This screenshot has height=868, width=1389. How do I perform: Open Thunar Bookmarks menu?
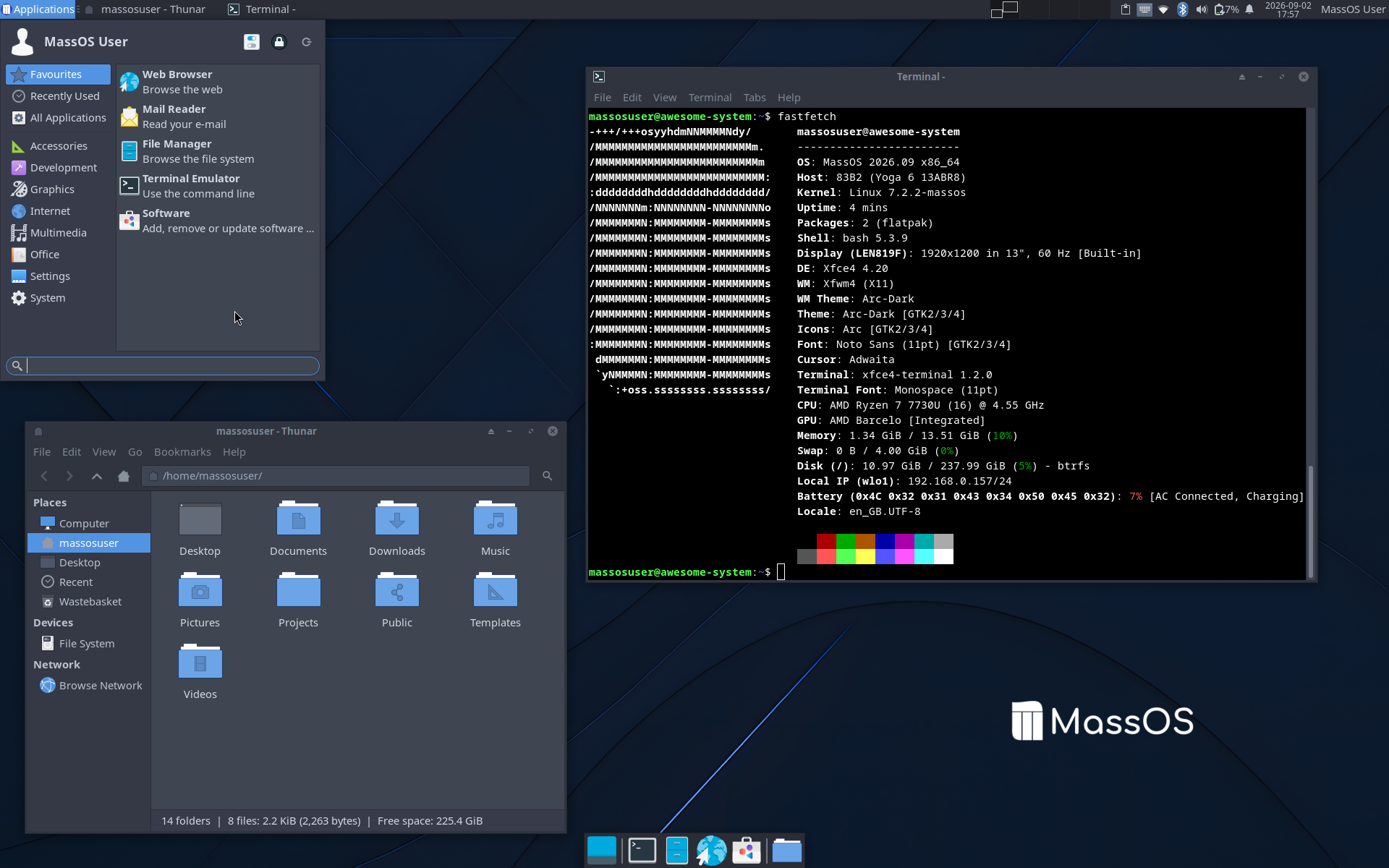point(182,452)
